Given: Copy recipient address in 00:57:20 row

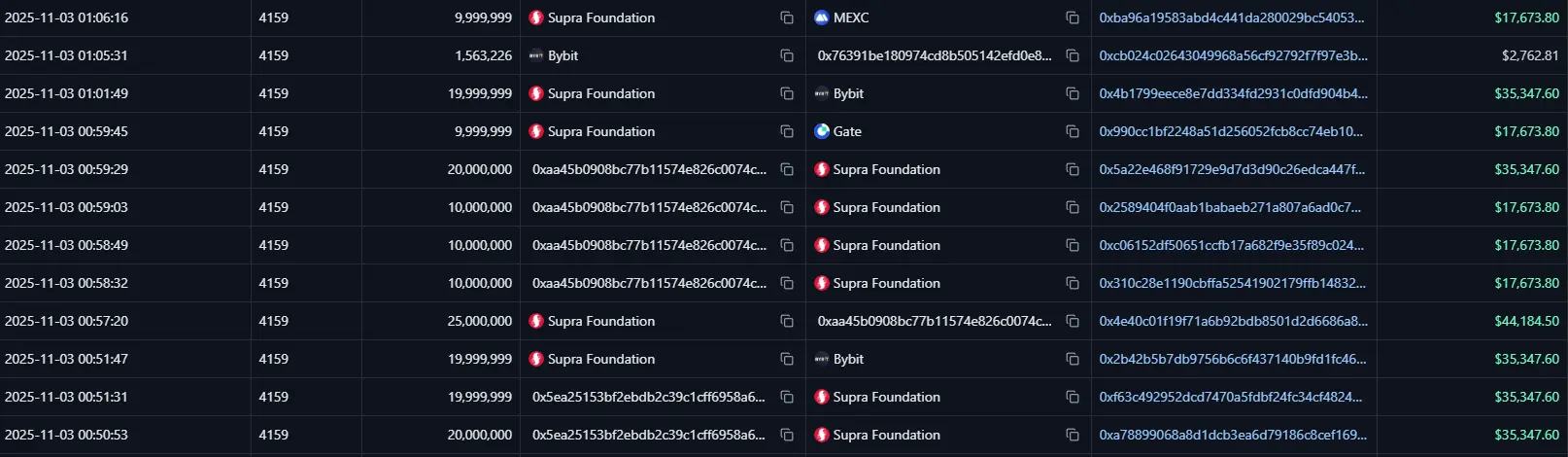Looking at the screenshot, I should 1073,321.
